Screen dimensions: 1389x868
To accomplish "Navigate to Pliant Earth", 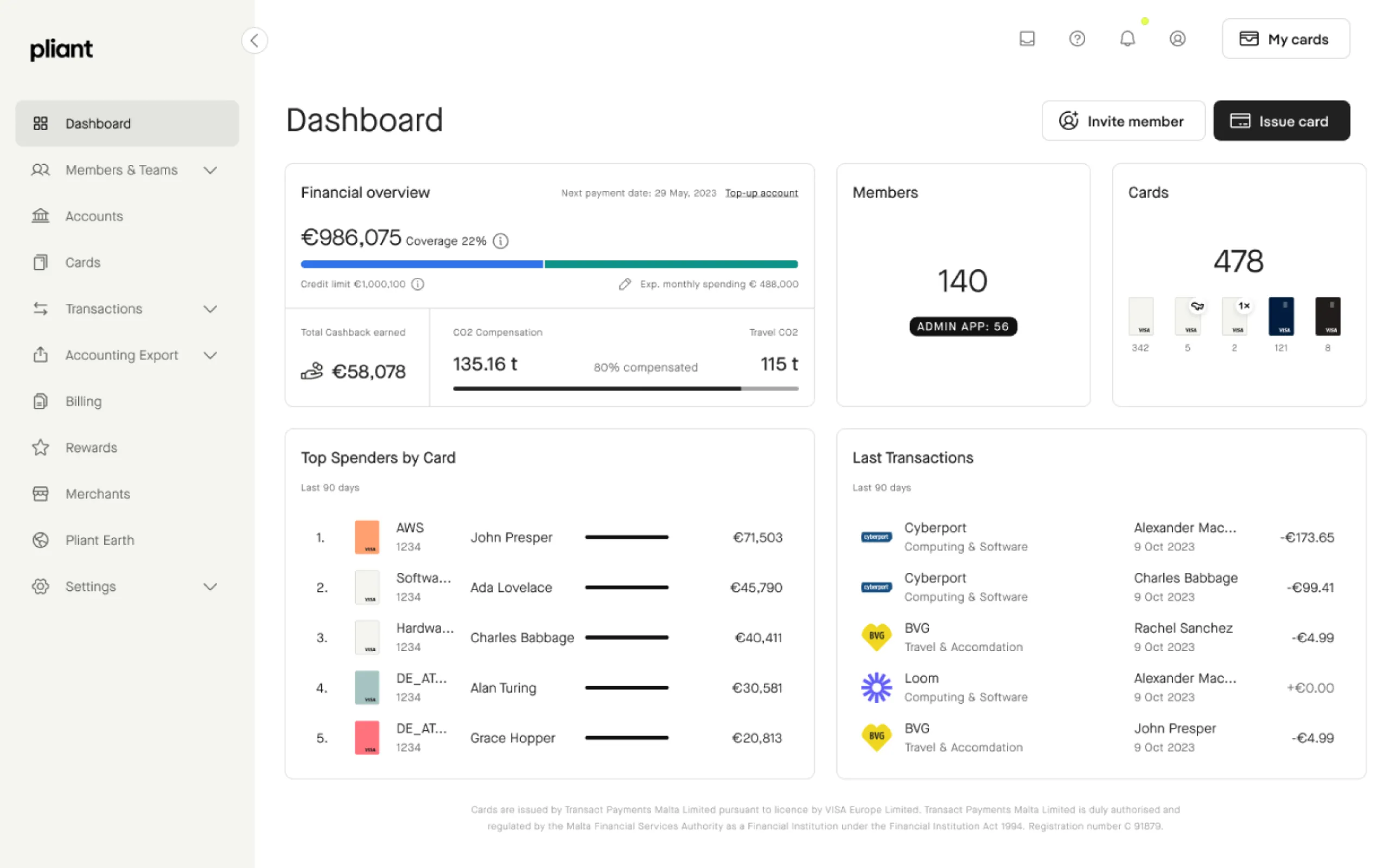I will point(100,540).
